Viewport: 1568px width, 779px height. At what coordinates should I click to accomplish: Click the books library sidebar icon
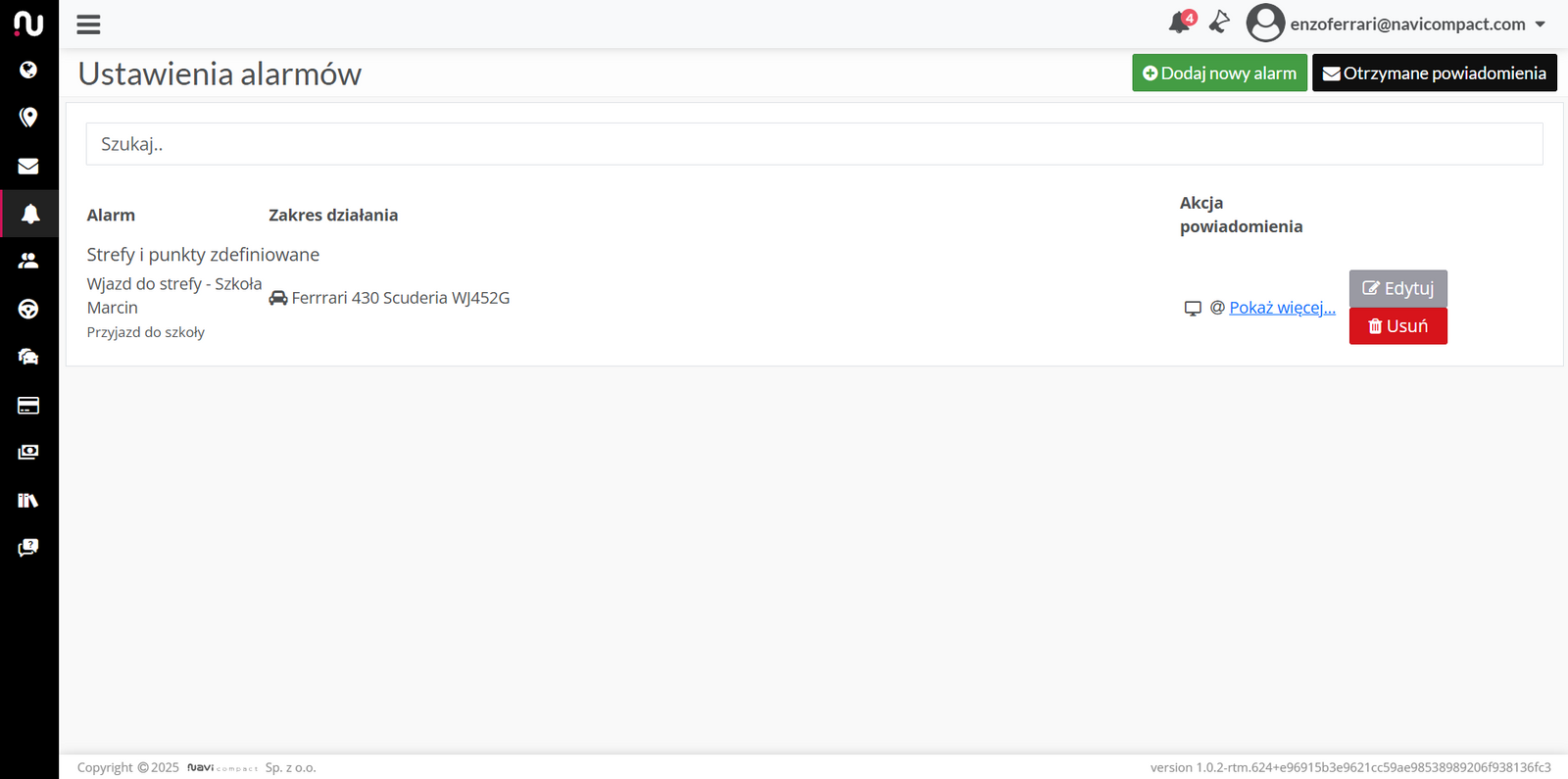click(28, 500)
